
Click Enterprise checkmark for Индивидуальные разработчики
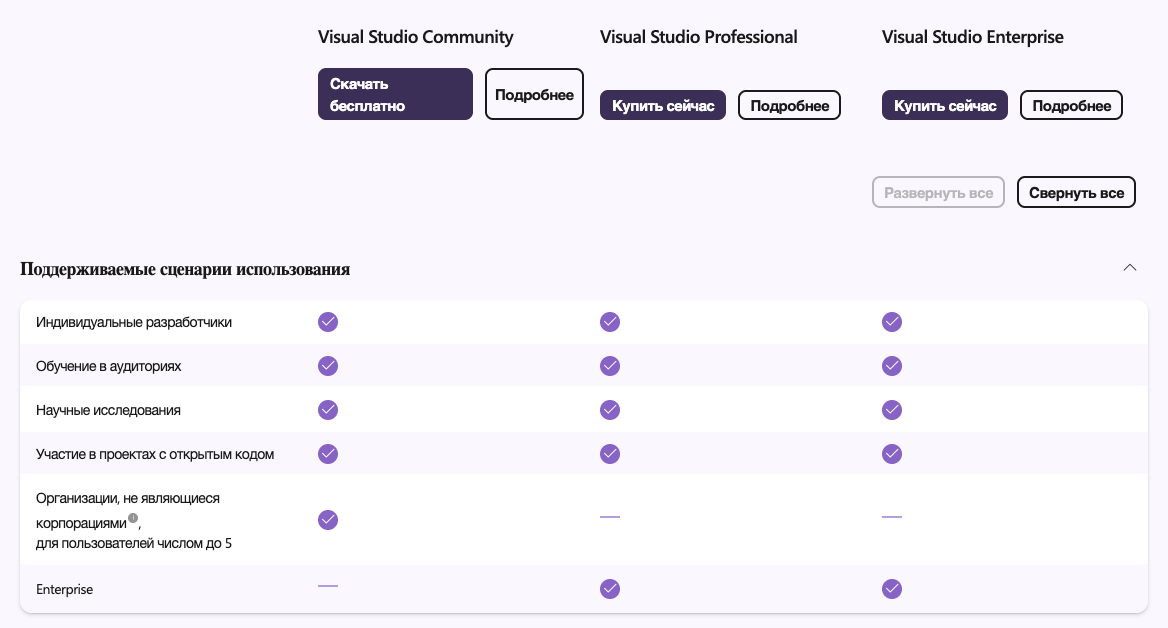click(892, 322)
